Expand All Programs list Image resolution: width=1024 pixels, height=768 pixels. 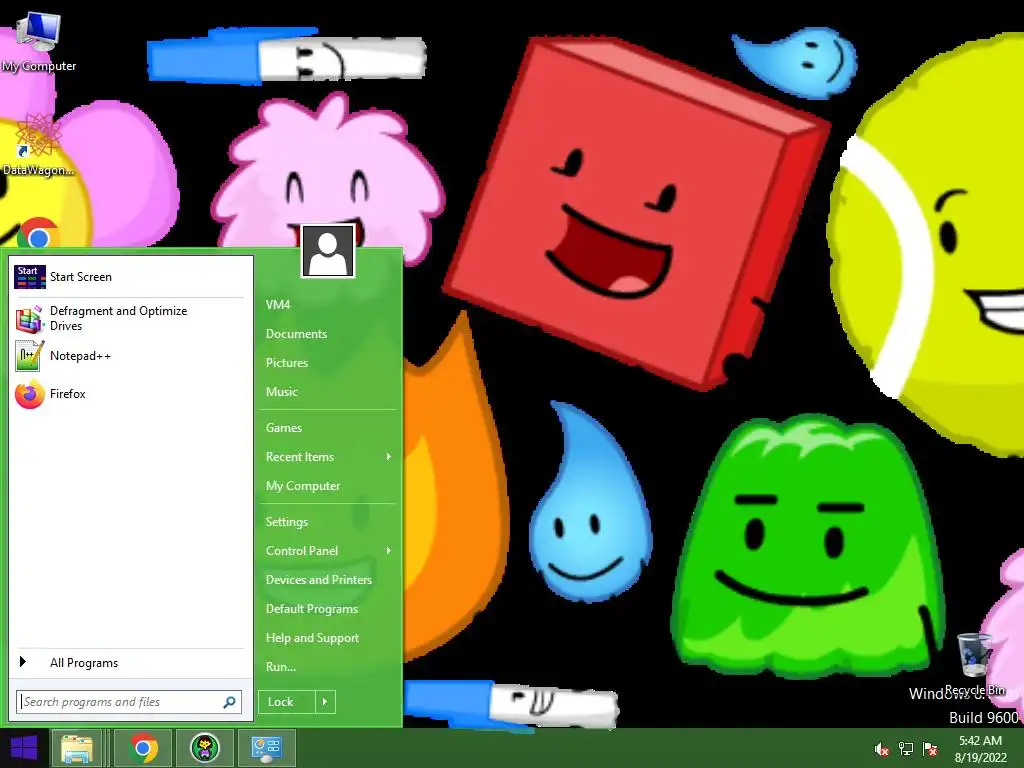(23, 662)
